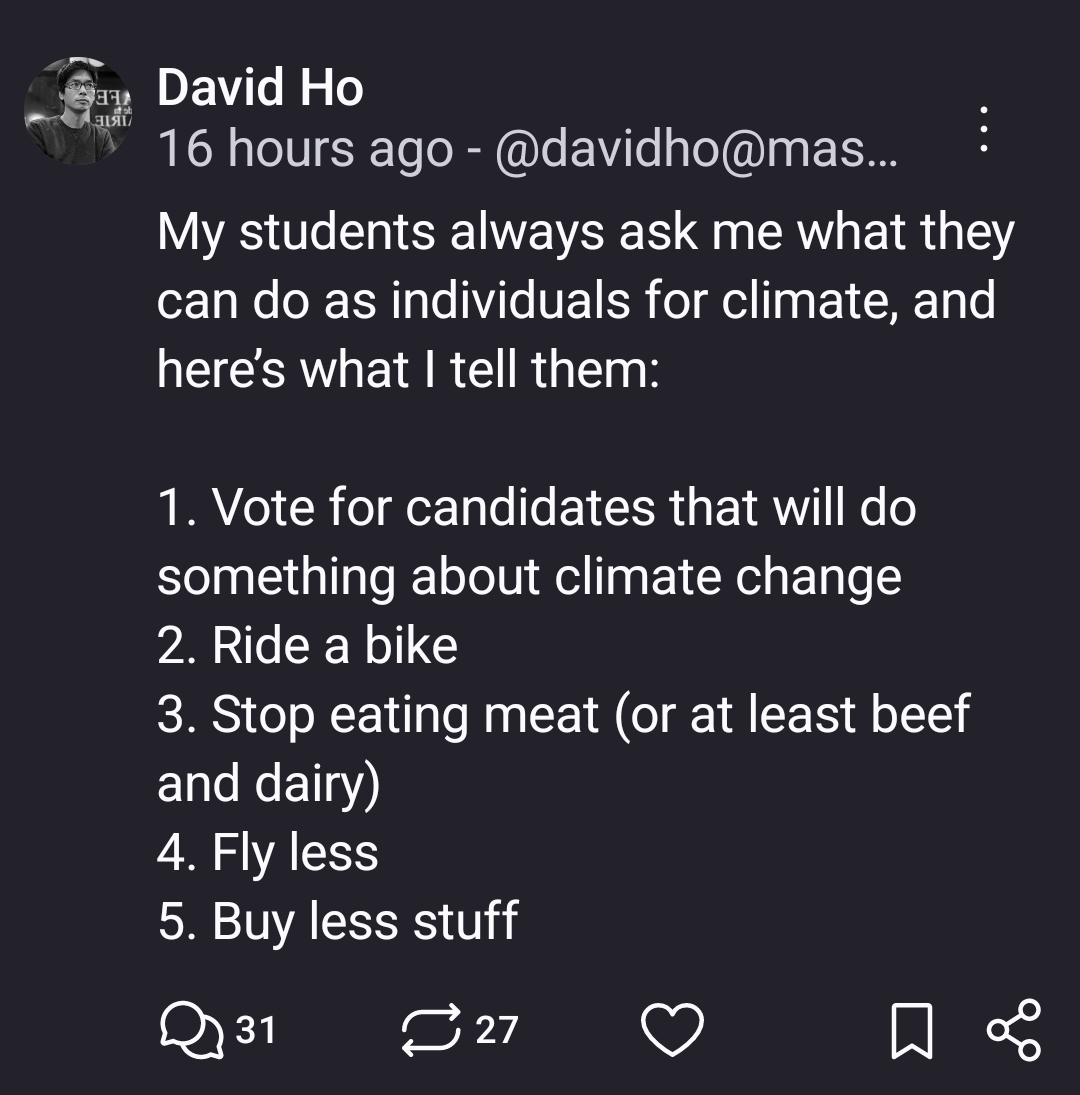This screenshot has height=1095, width=1080.
Task: Open the David Ho display name
Action: point(260,88)
